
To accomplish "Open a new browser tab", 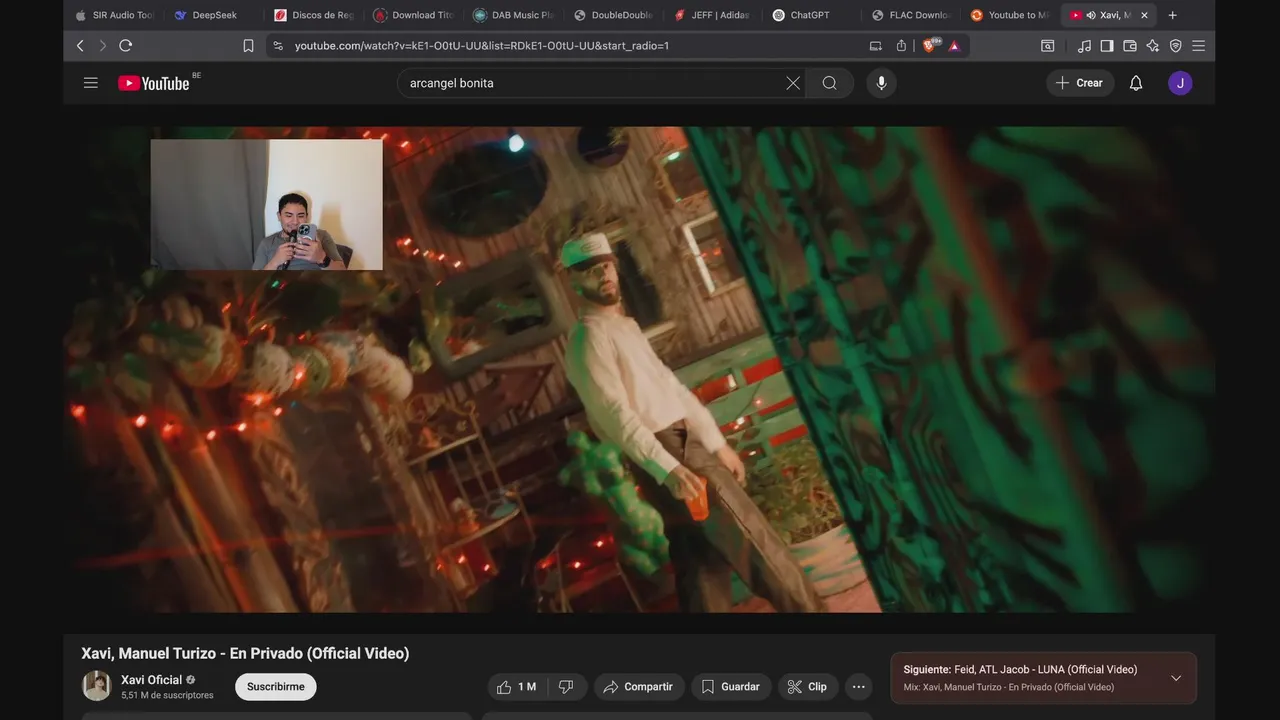I will 1173,15.
